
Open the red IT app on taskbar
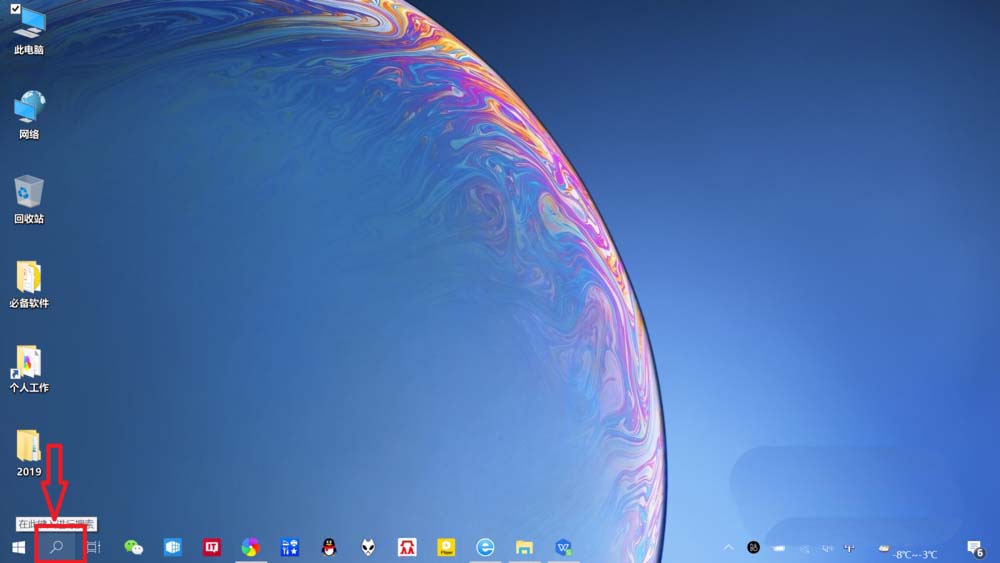pos(212,547)
